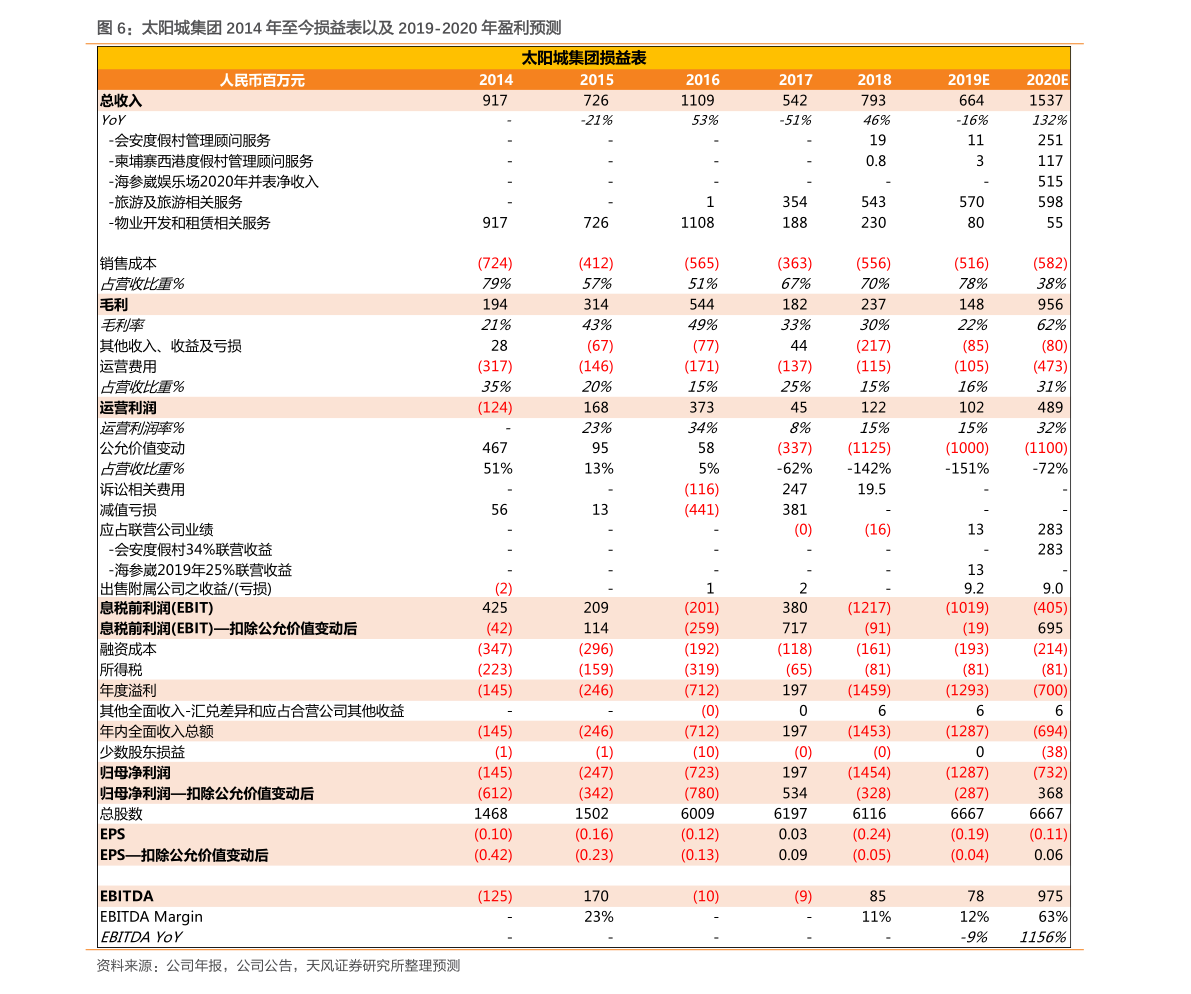1191x994 pixels.
Task: Click the '-物业开发和租赁相关服务' row label
Action: coord(189,222)
